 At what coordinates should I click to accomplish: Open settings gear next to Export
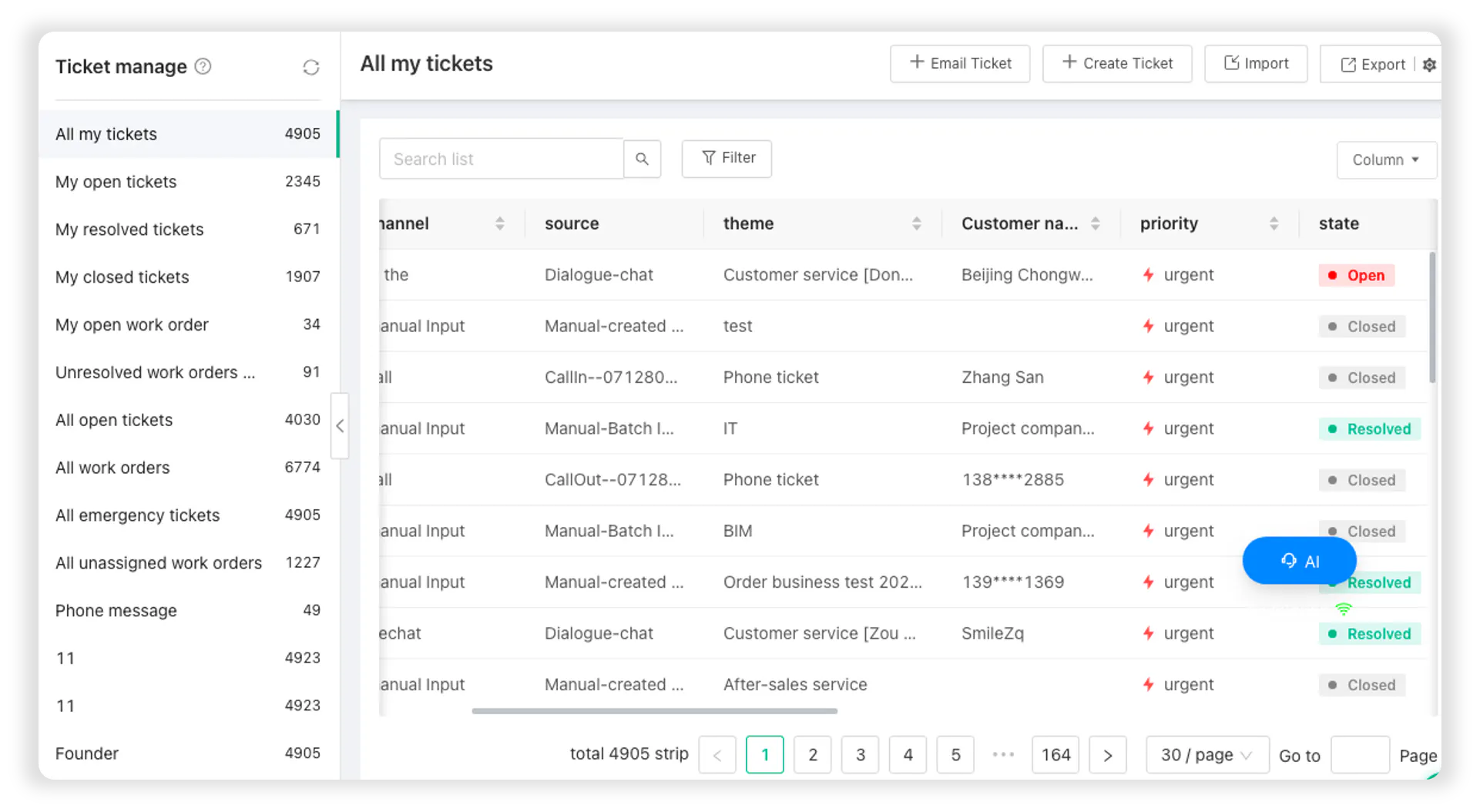(1429, 65)
